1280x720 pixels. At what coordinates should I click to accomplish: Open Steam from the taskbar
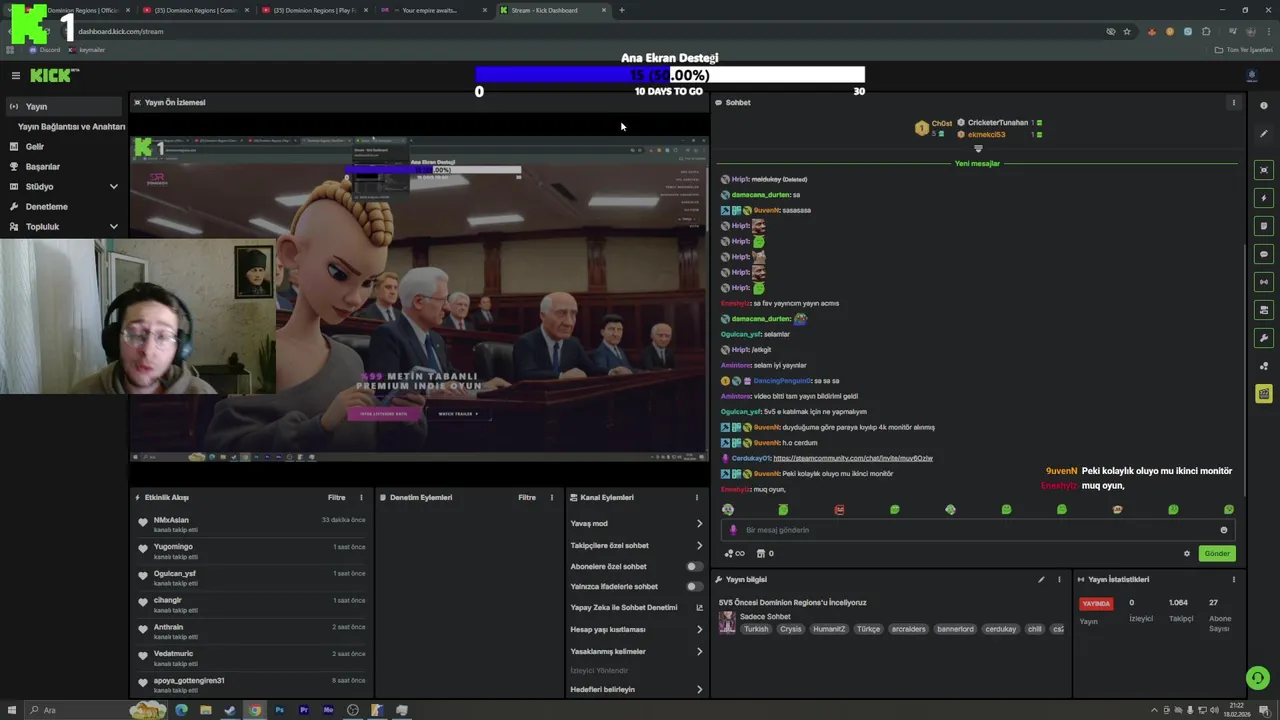230,710
